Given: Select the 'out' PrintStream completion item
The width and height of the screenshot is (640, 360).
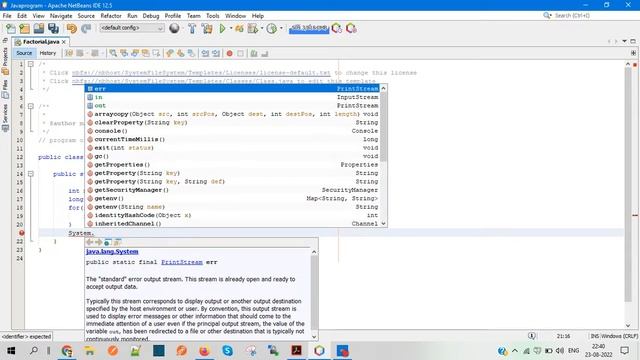Looking at the screenshot, I should 233,105.
